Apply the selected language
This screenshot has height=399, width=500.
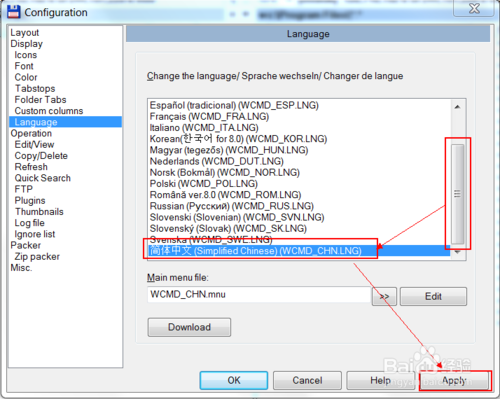454,380
